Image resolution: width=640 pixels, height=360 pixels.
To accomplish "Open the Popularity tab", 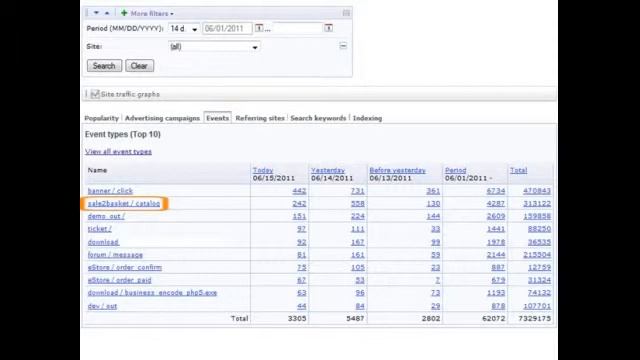I will 101,118.
